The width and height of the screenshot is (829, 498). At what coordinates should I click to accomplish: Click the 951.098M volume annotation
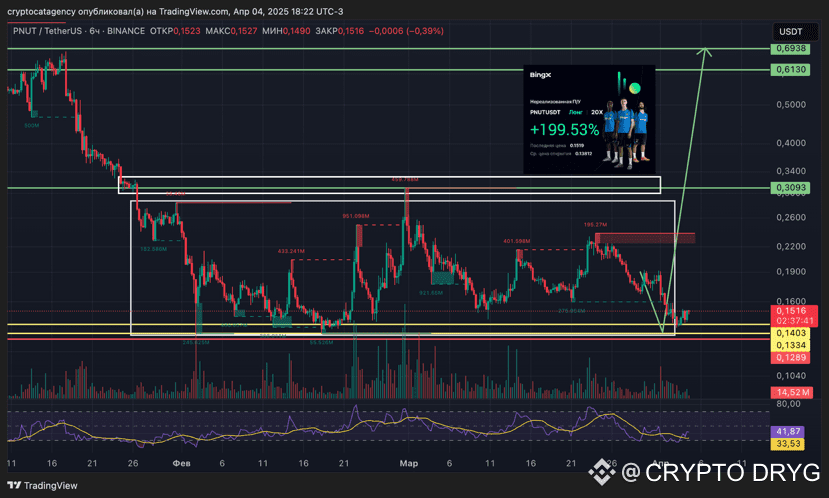pyautogui.click(x=356, y=216)
